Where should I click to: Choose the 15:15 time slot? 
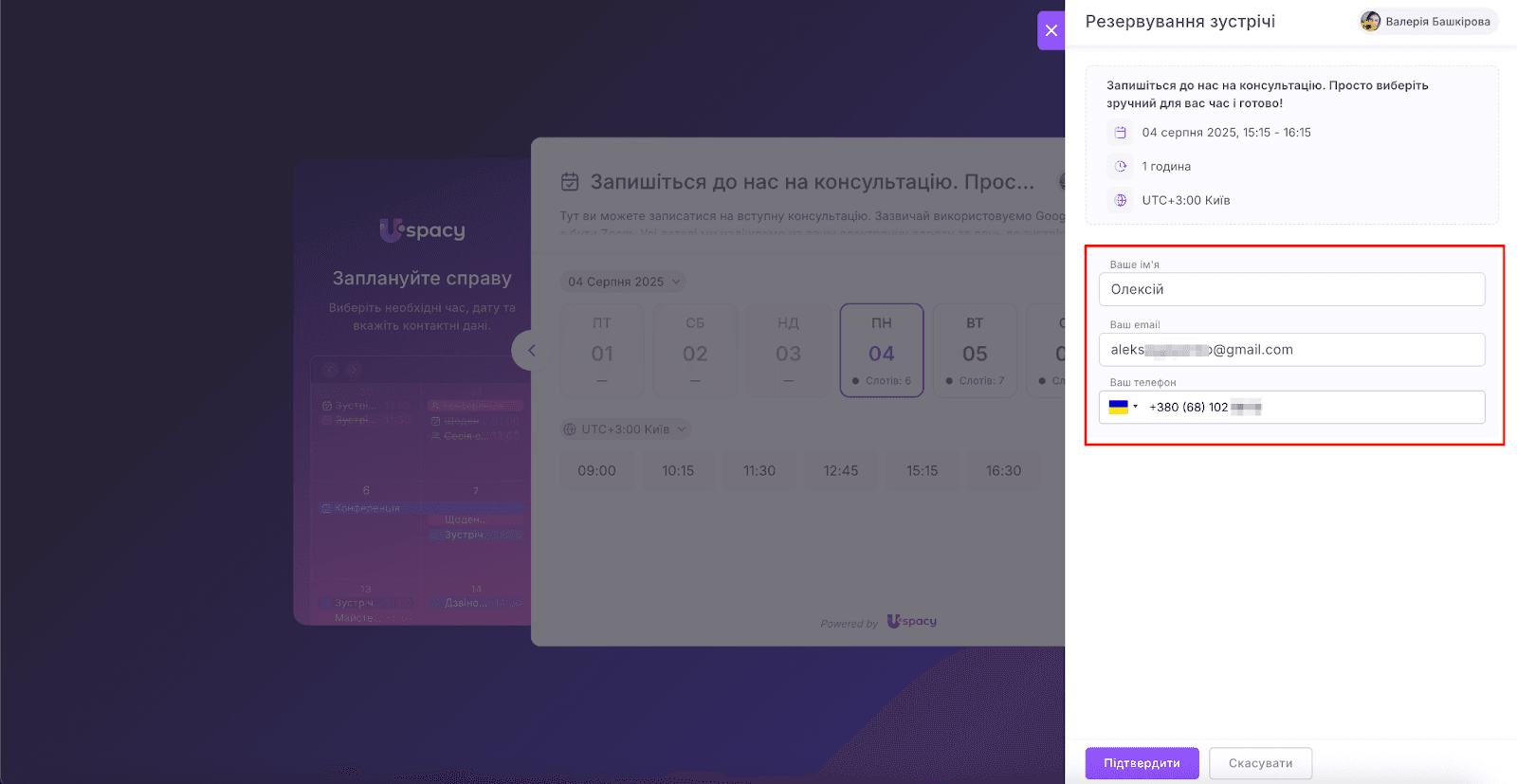click(923, 471)
